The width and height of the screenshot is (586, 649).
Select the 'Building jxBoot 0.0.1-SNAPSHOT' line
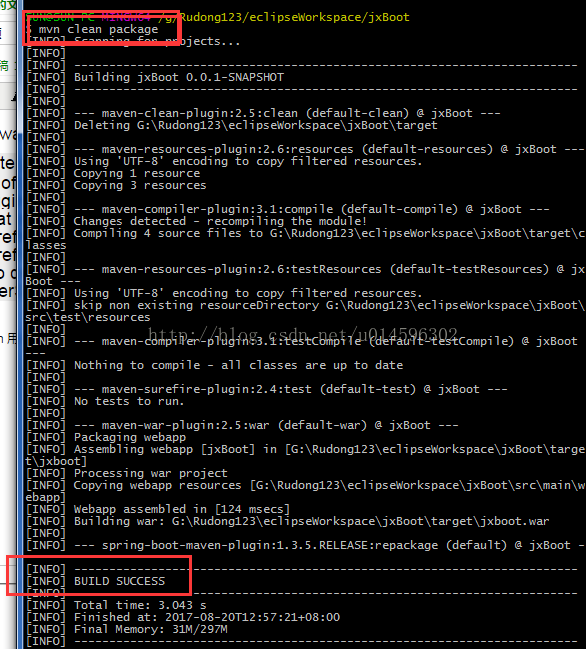click(x=155, y=77)
